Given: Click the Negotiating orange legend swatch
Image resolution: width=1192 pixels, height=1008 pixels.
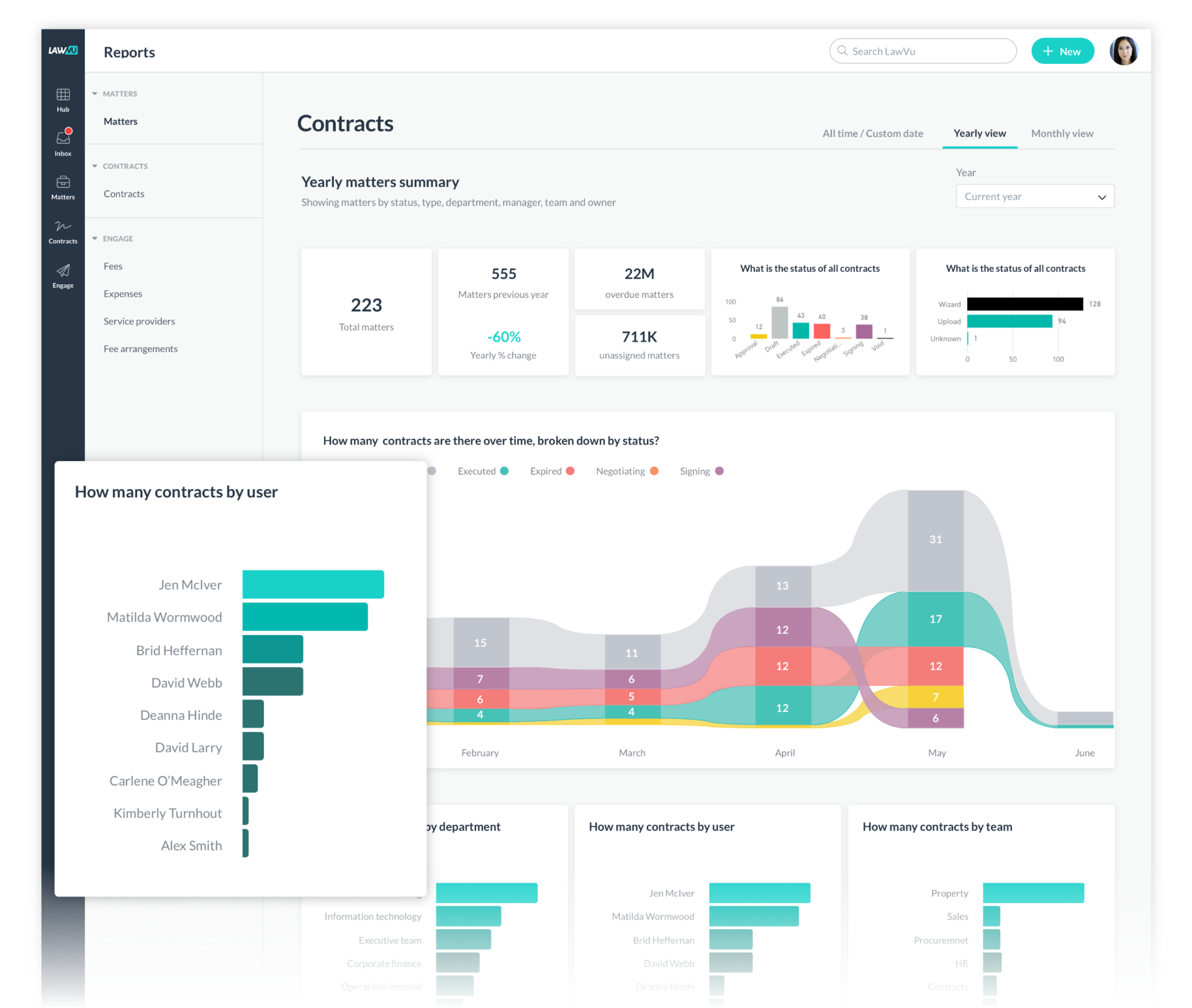Looking at the screenshot, I should (x=654, y=471).
